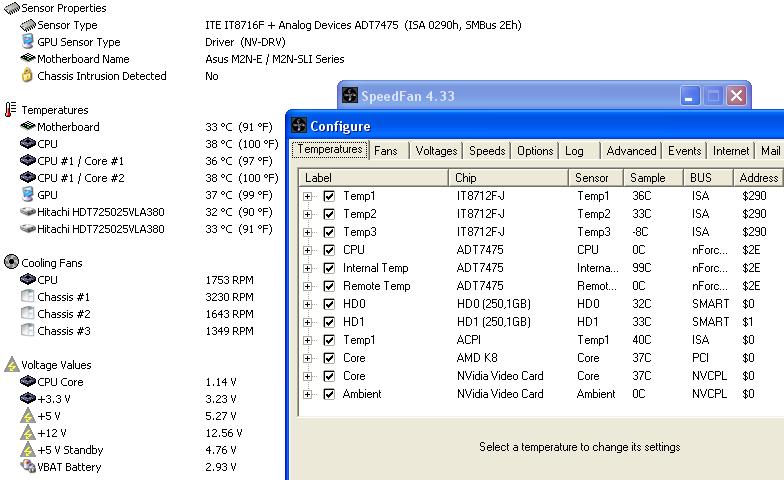
Task: Click the Motherboard Name board icon
Action: (28, 58)
